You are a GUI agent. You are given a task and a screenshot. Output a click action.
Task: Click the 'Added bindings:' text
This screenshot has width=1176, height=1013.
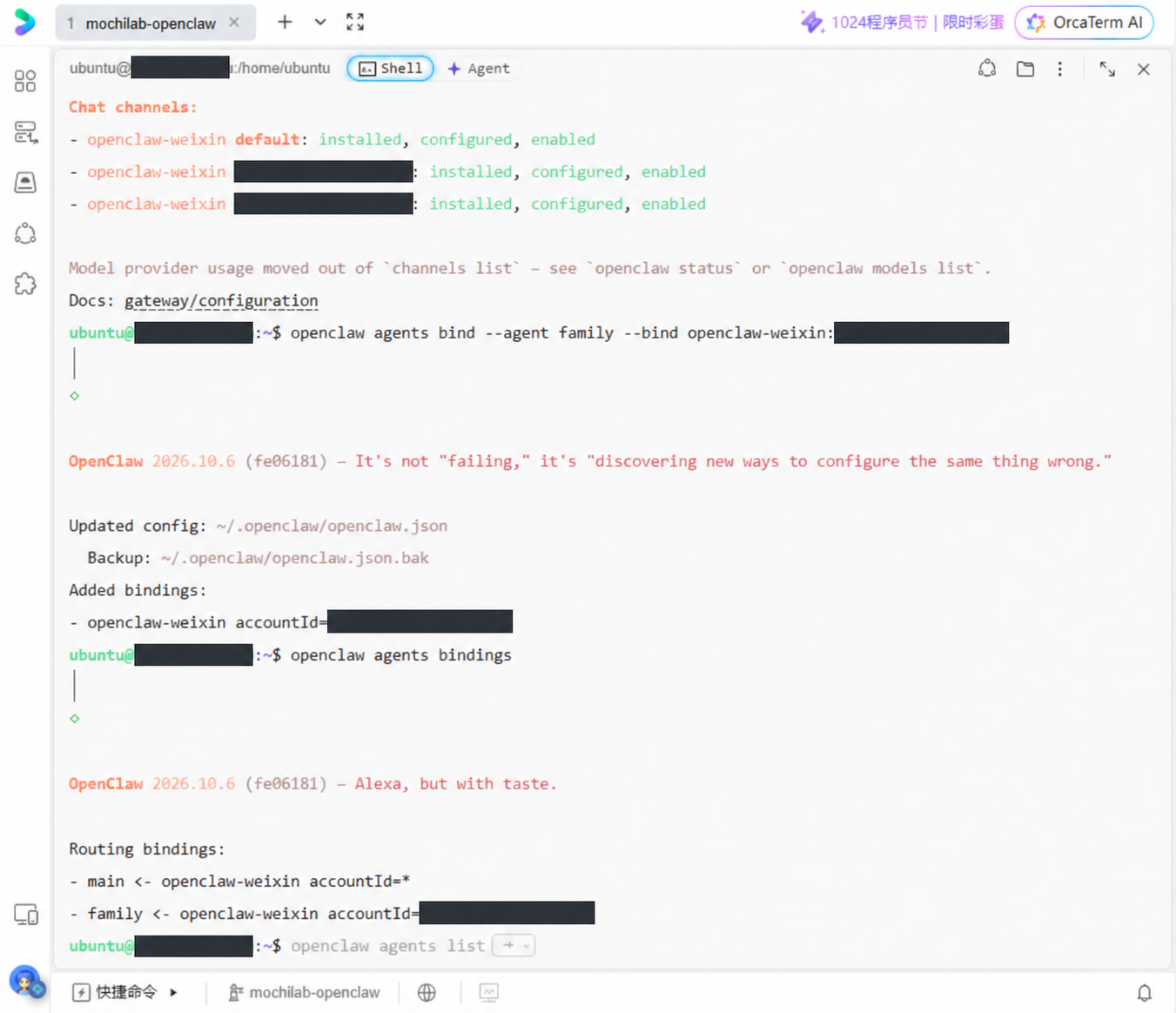pyautogui.click(x=138, y=590)
